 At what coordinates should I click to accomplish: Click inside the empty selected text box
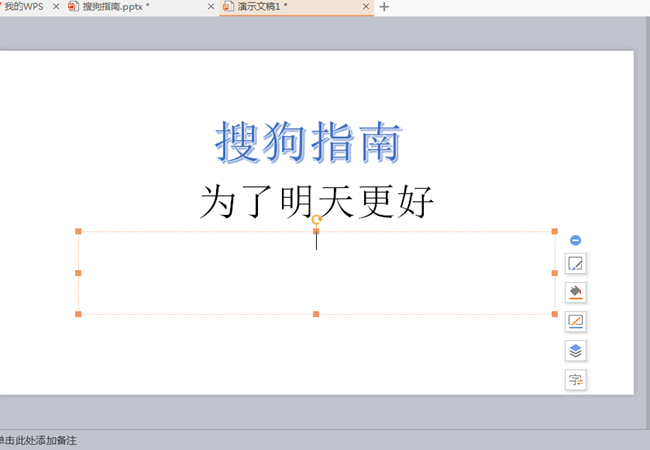[x=316, y=273]
